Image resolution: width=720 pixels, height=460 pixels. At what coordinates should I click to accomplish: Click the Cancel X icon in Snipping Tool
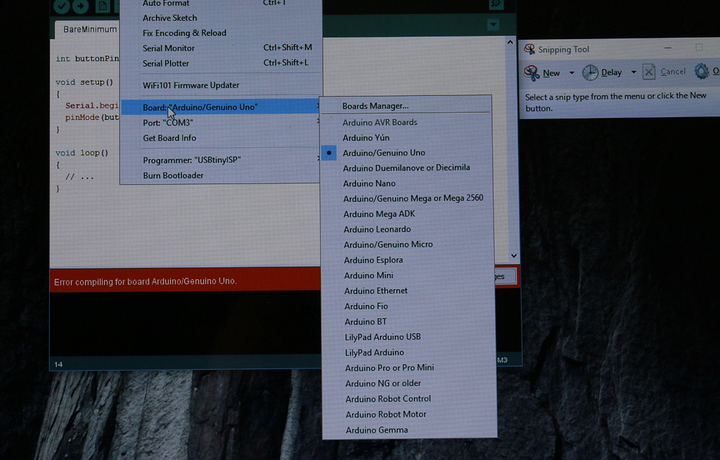point(648,72)
